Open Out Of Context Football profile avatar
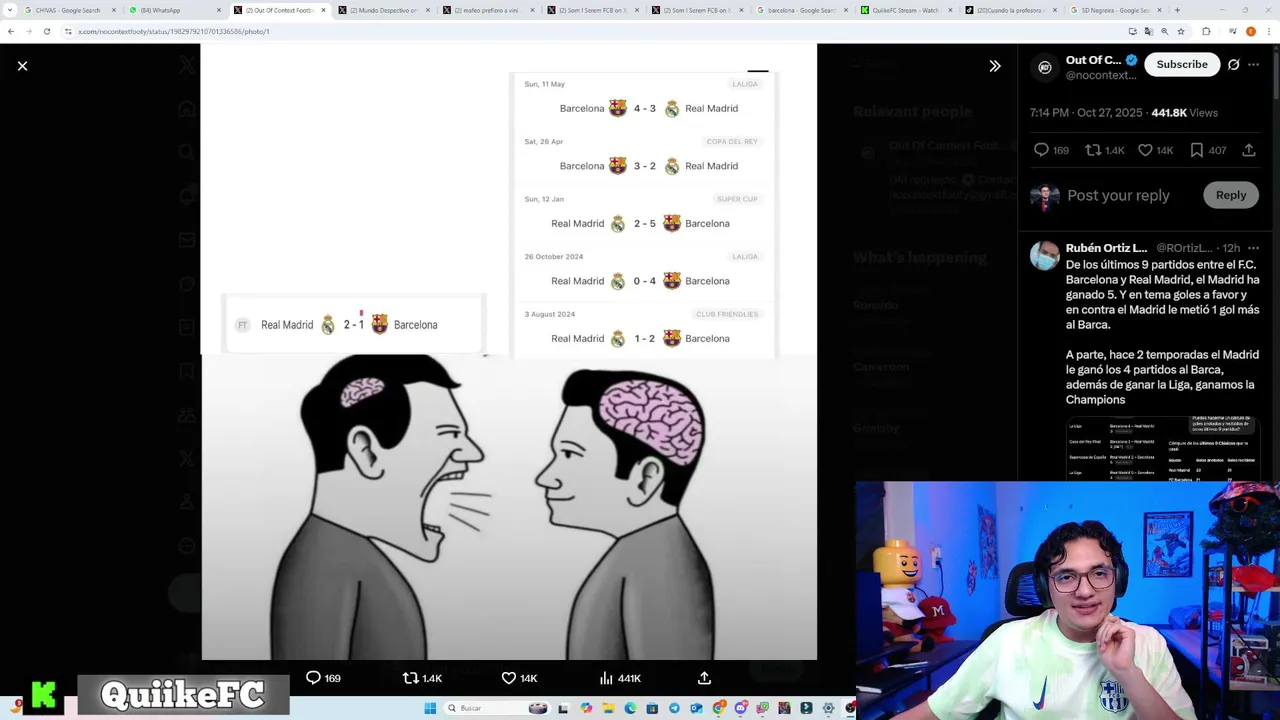Image resolution: width=1280 pixels, height=720 pixels. pos(1045,67)
